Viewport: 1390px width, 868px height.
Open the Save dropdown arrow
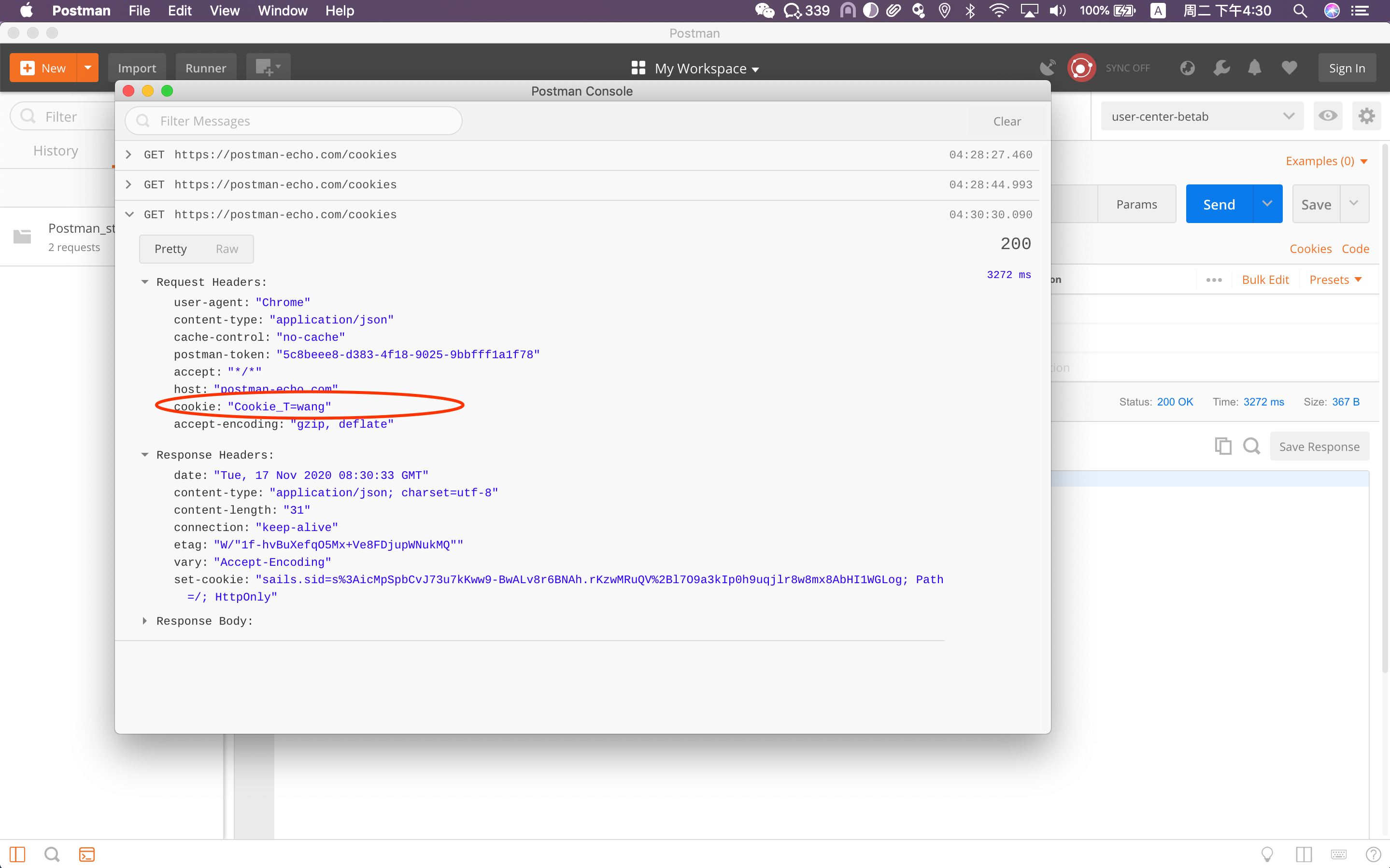point(1354,204)
